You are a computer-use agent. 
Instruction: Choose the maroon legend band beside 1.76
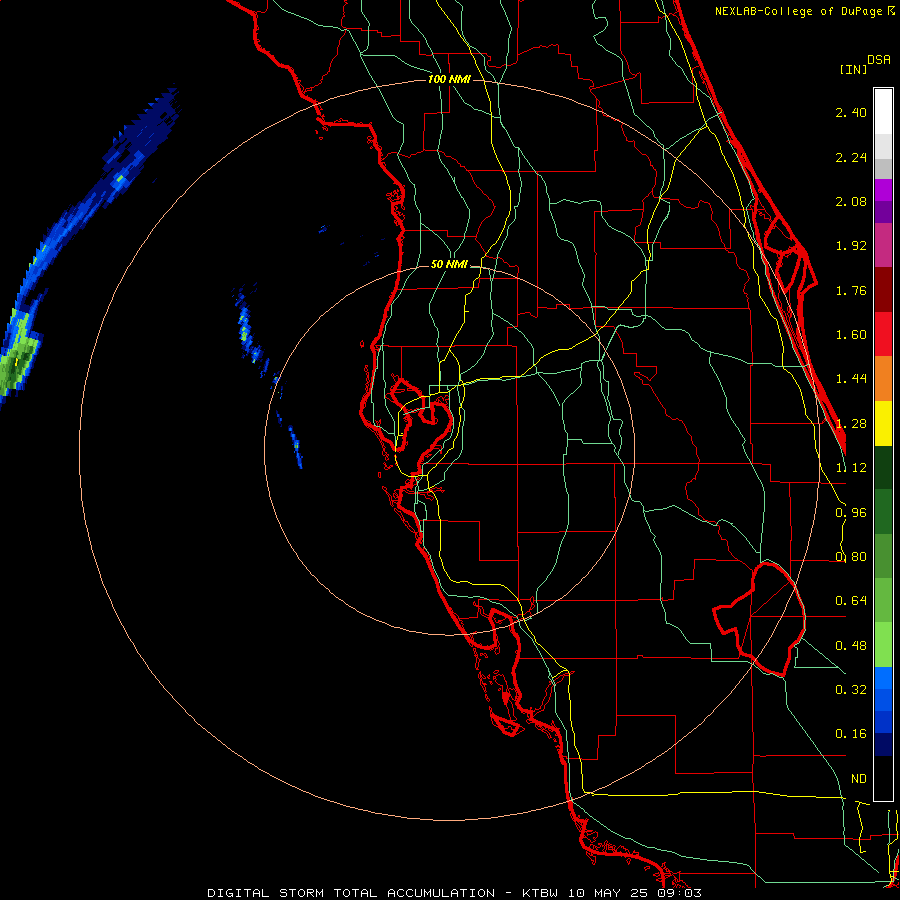click(883, 290)
